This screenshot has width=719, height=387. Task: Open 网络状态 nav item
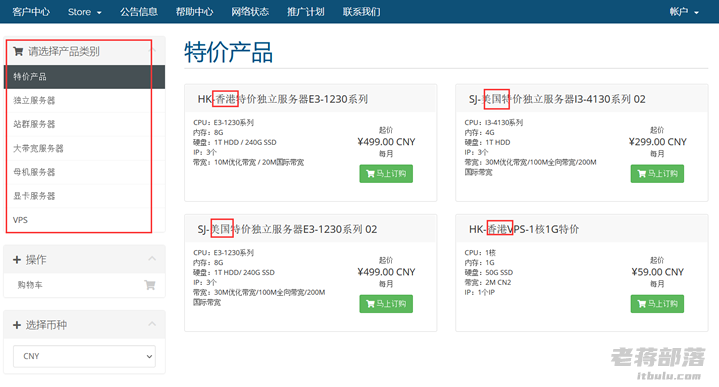250,12
